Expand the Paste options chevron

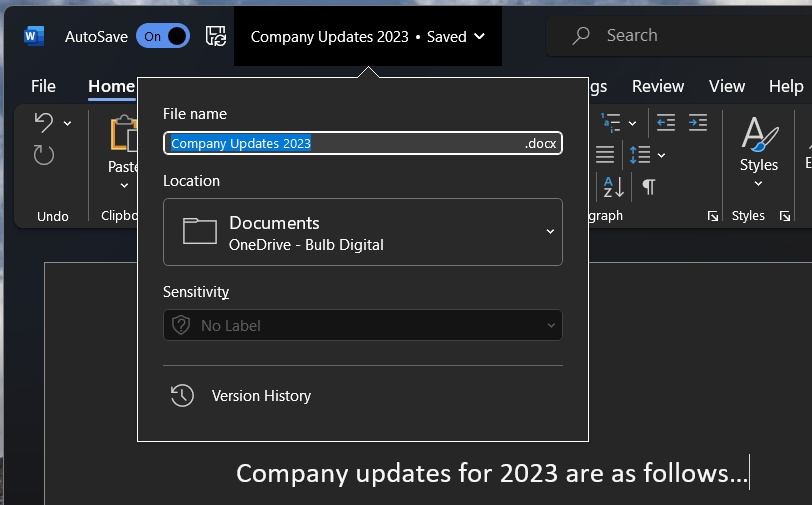click(124, 185)
